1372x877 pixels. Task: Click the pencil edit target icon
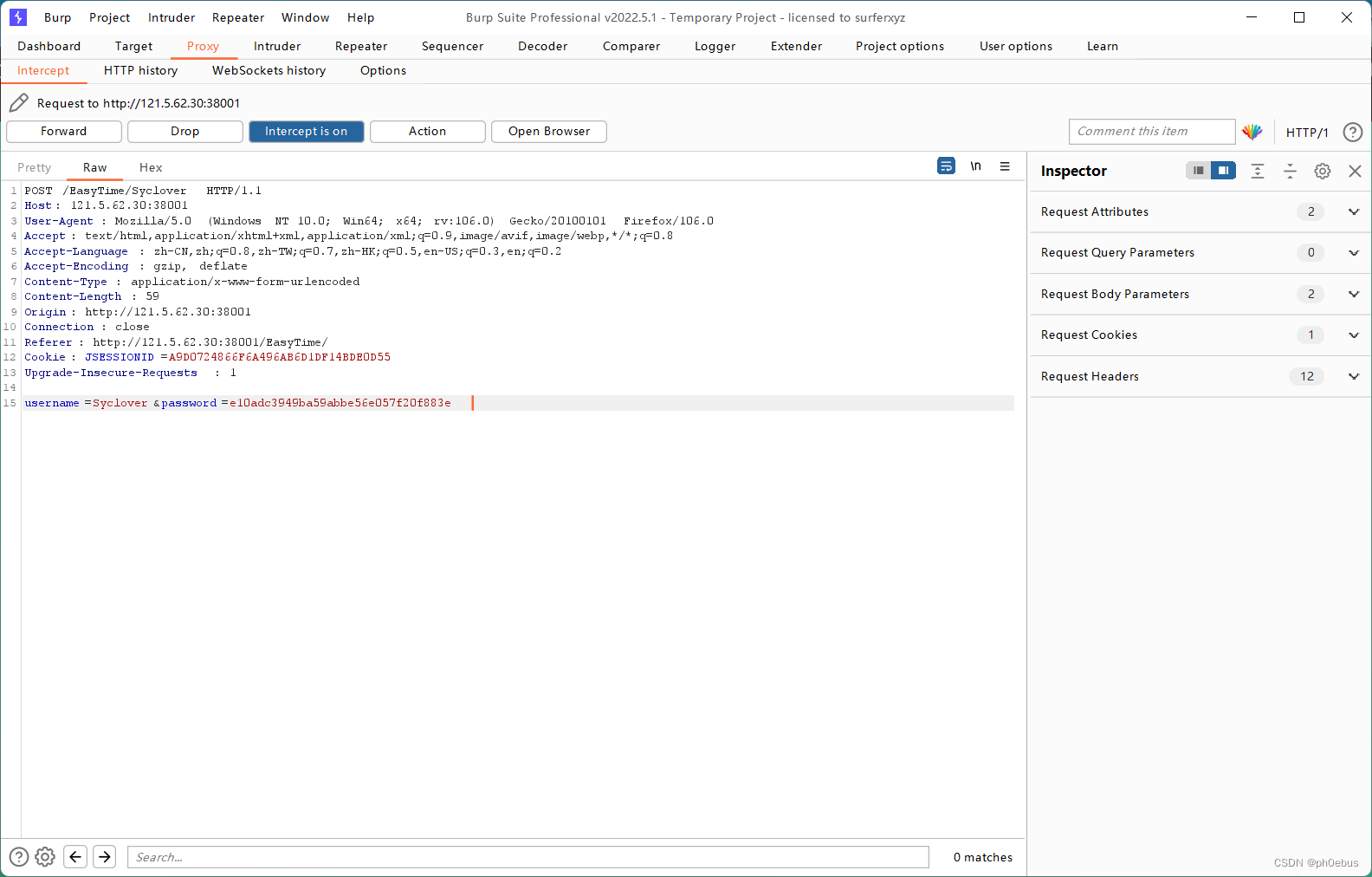coord(19,103)
